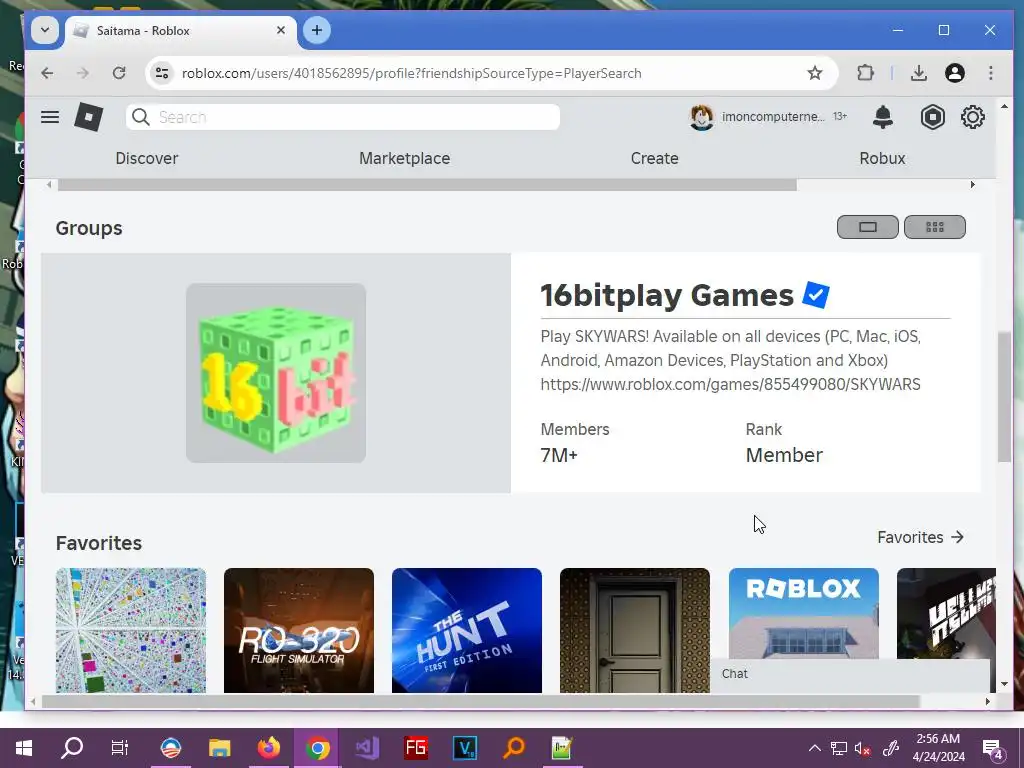The height and width of the screenshot is (768, 1024).
Task: Open the Discover tab
Action: point(147,158)
